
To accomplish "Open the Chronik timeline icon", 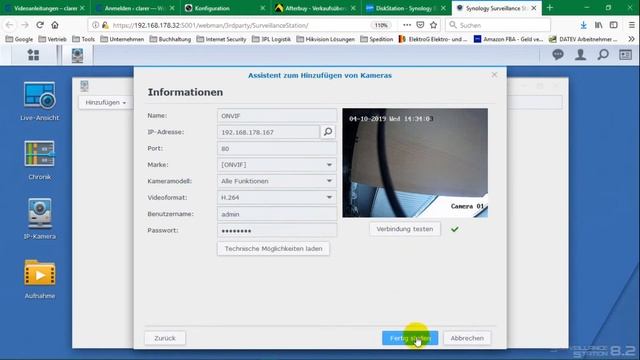I will click(40, 160).
